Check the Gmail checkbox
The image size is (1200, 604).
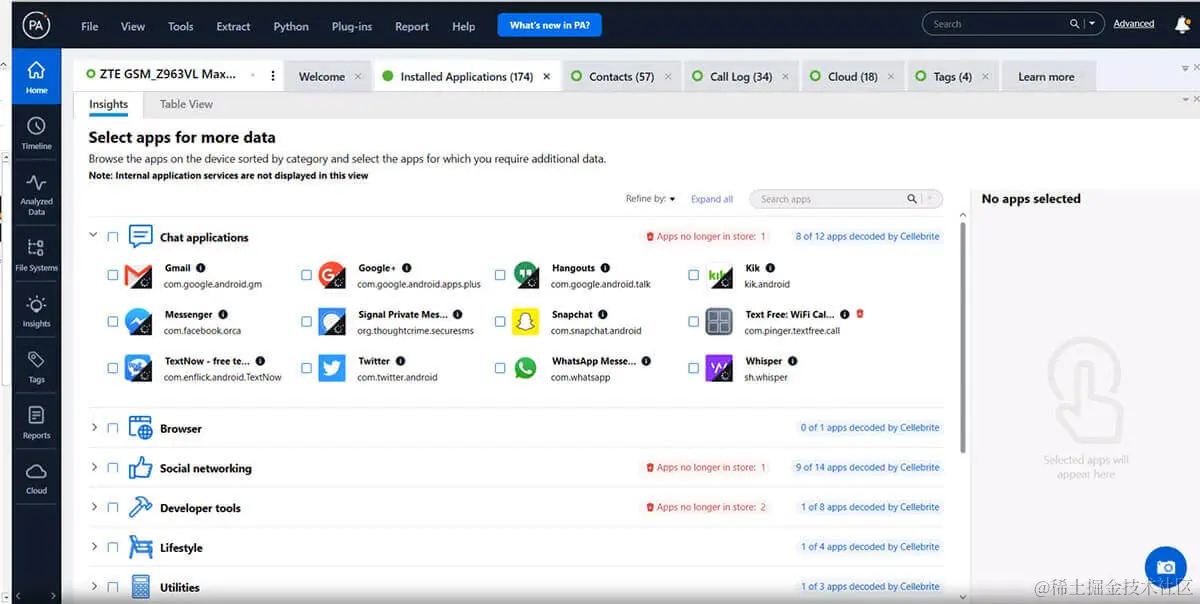[x=112, y=275]
